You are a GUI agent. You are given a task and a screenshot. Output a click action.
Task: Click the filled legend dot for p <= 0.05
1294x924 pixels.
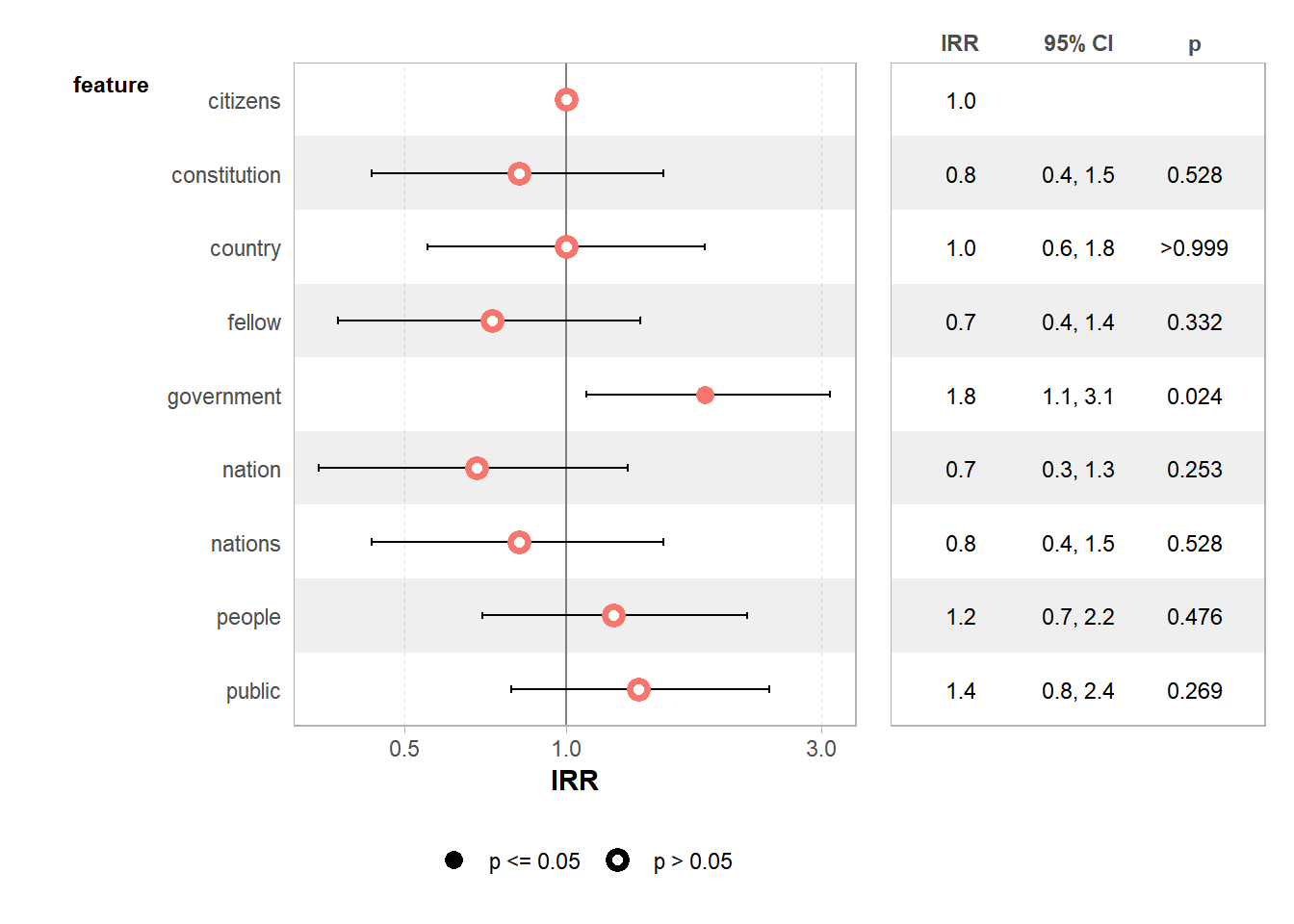pos(453,860)
